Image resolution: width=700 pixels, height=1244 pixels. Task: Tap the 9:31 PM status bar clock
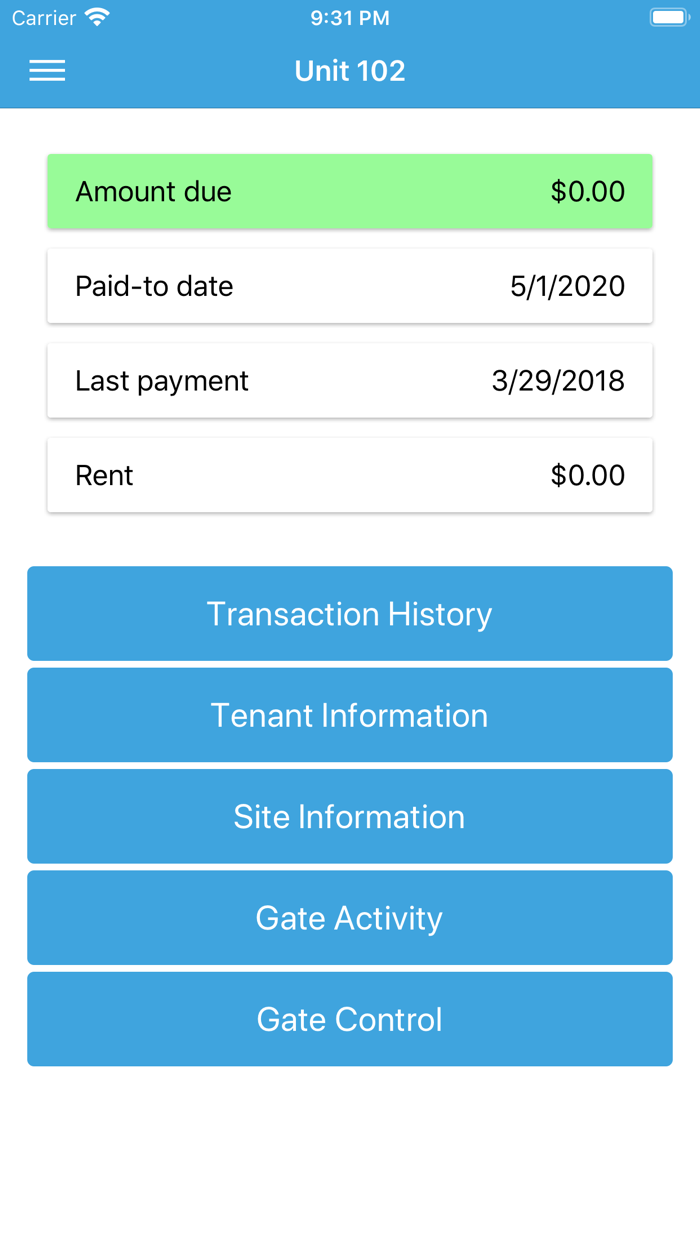(350, 18)
